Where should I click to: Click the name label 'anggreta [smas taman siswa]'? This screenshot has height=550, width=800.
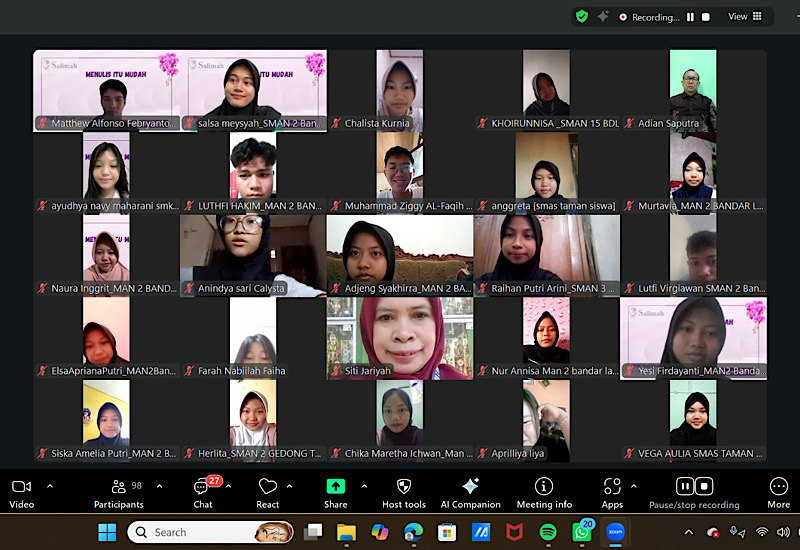coord(554,206)
